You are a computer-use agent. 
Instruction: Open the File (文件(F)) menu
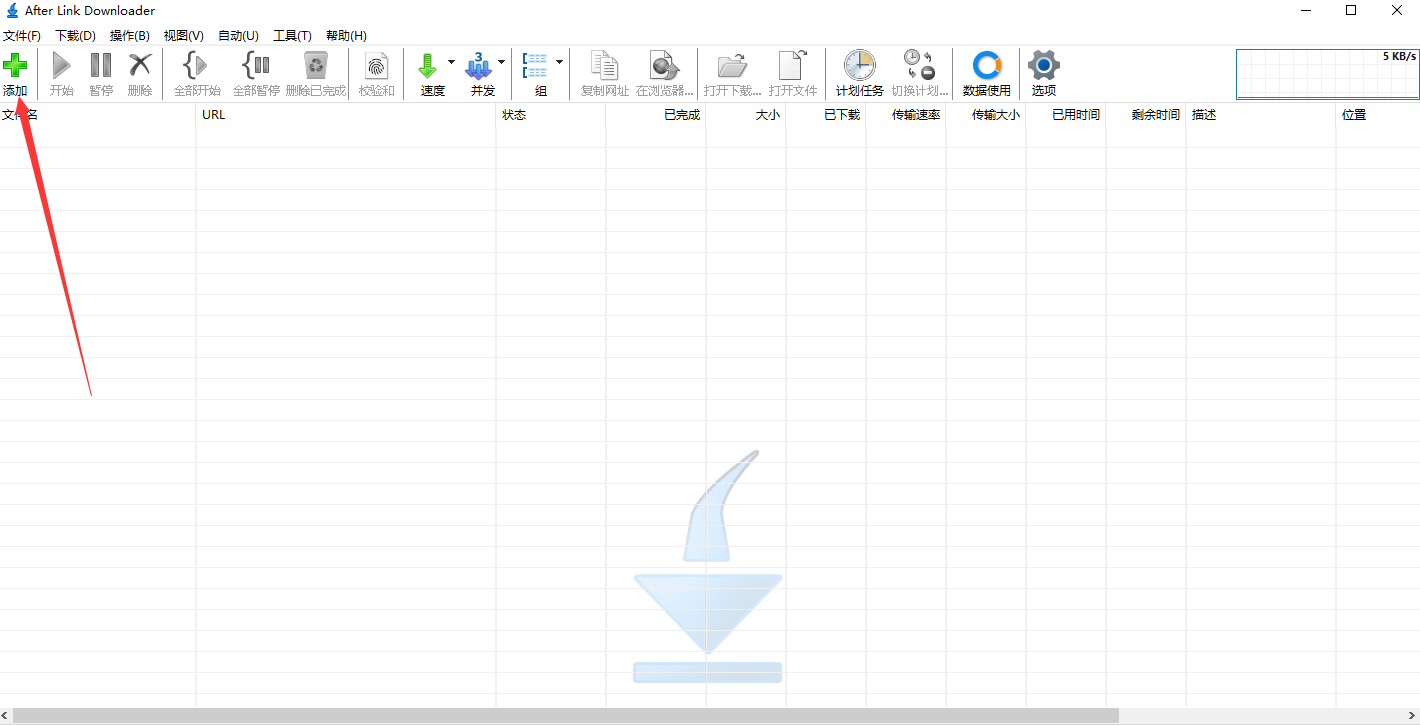coord(22,36)
